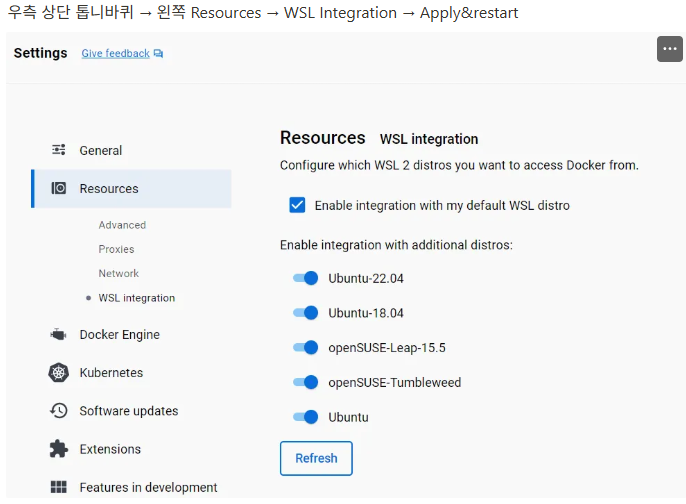Open the three-dots more options button
Image resolution: width=686 pixels, height=504 pixels.
(x=669, y=49)
